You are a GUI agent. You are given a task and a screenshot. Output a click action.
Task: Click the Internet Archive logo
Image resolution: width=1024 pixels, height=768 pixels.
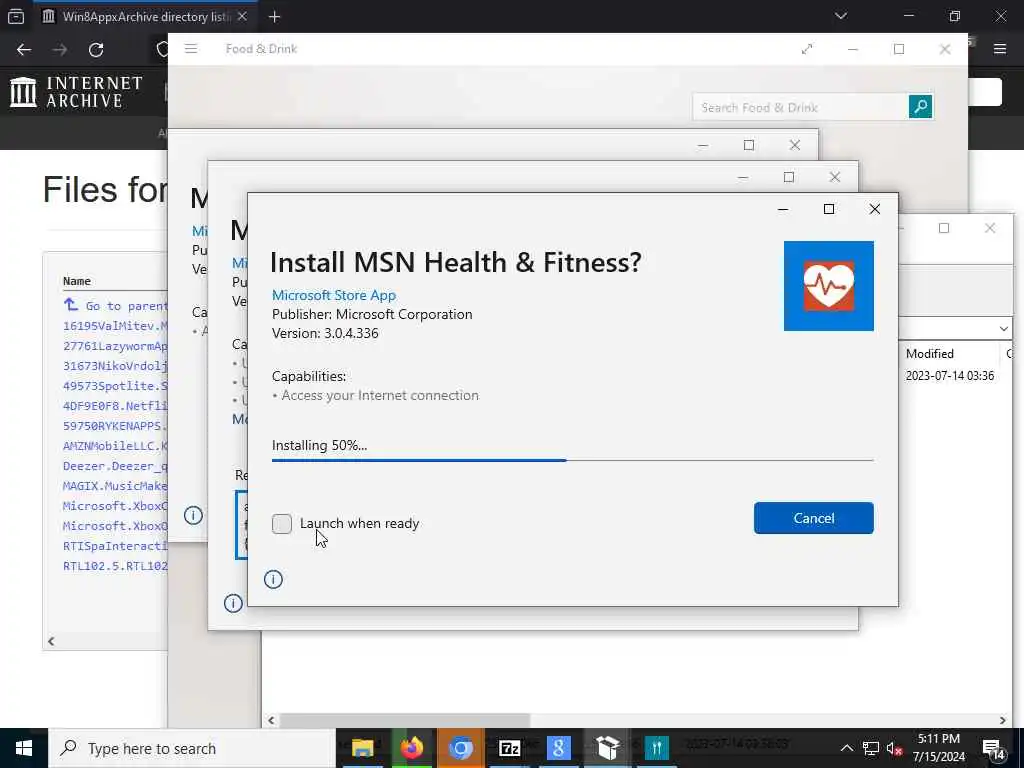pyautogui.click(x=76, y=91)
